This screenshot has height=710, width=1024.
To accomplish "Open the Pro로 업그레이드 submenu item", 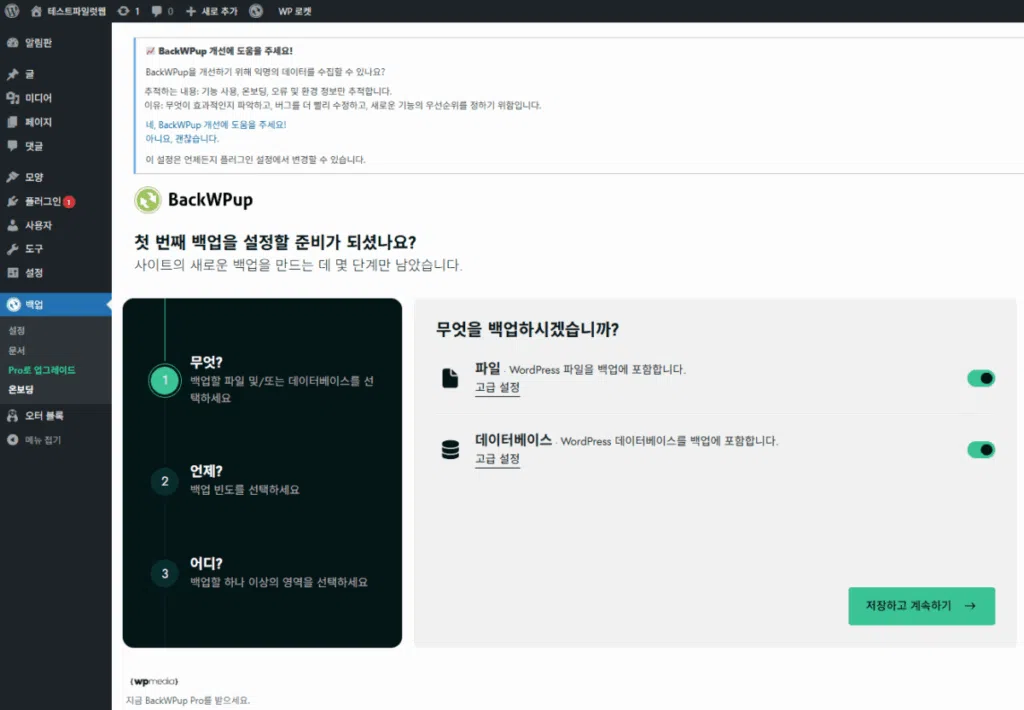I will click(x=41, y=370).
